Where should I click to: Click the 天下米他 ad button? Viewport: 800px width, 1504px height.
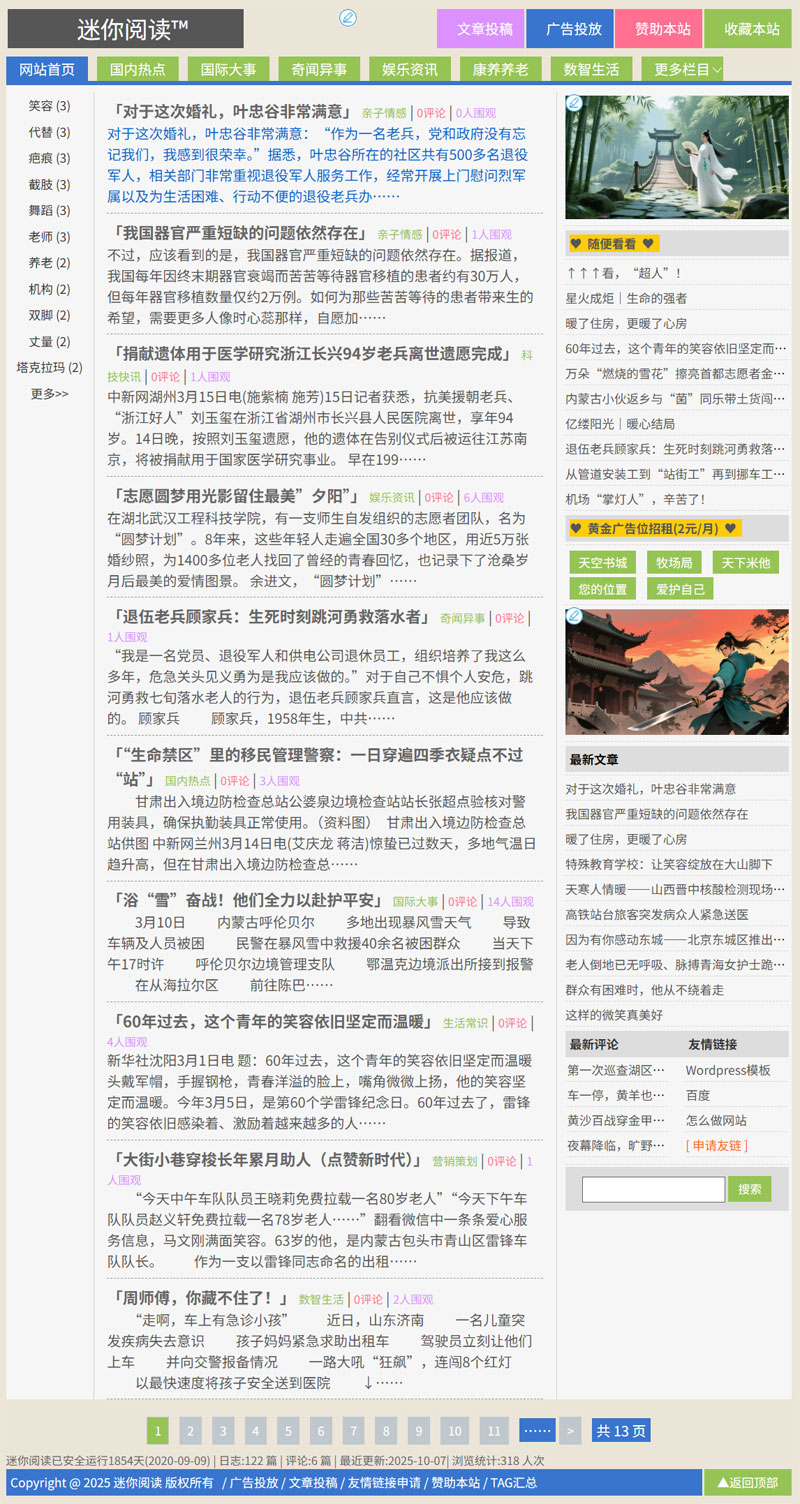pyautogui.click(x=746, y=562)
